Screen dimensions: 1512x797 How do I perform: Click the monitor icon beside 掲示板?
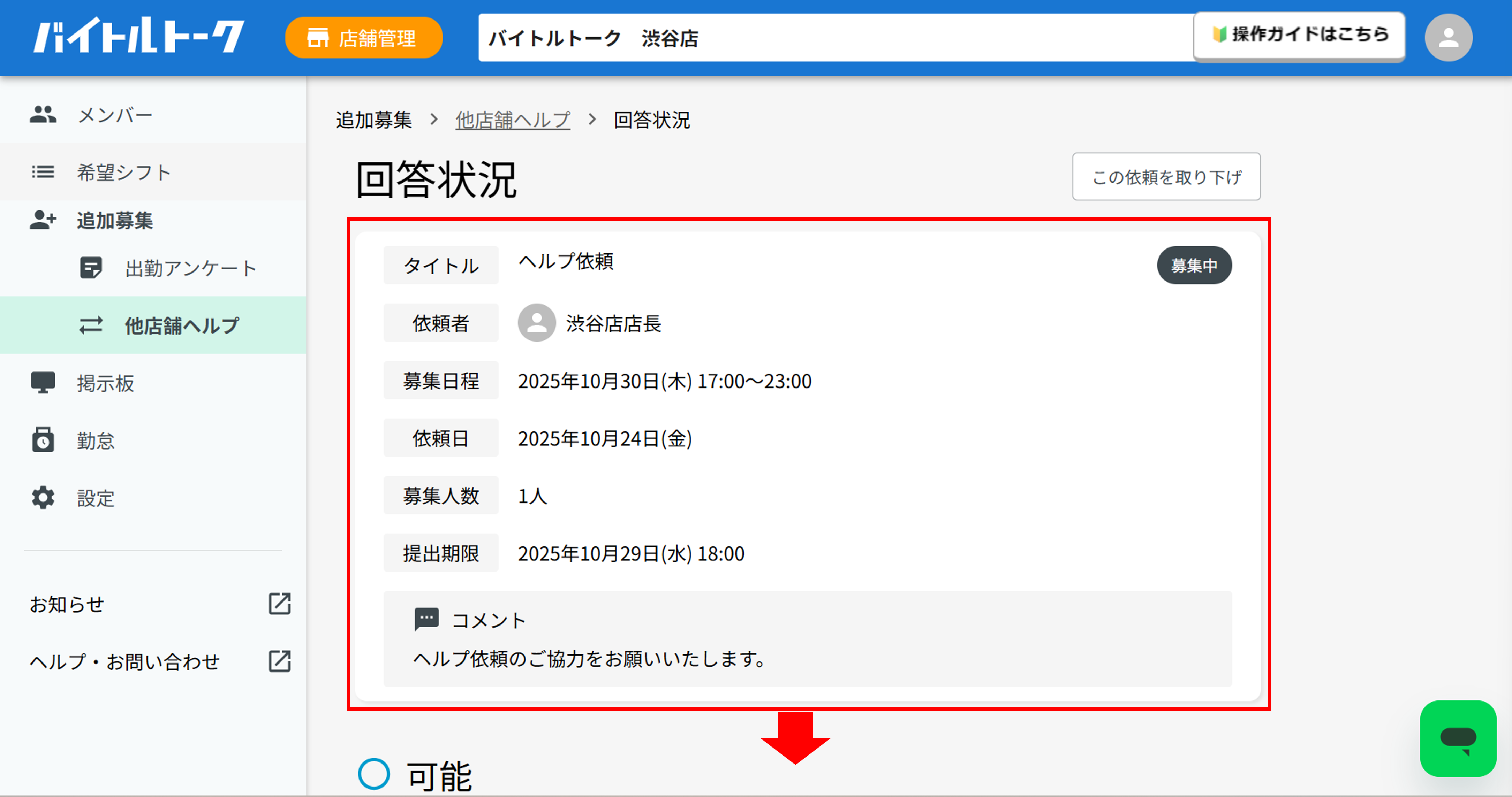tap(43, 382)
